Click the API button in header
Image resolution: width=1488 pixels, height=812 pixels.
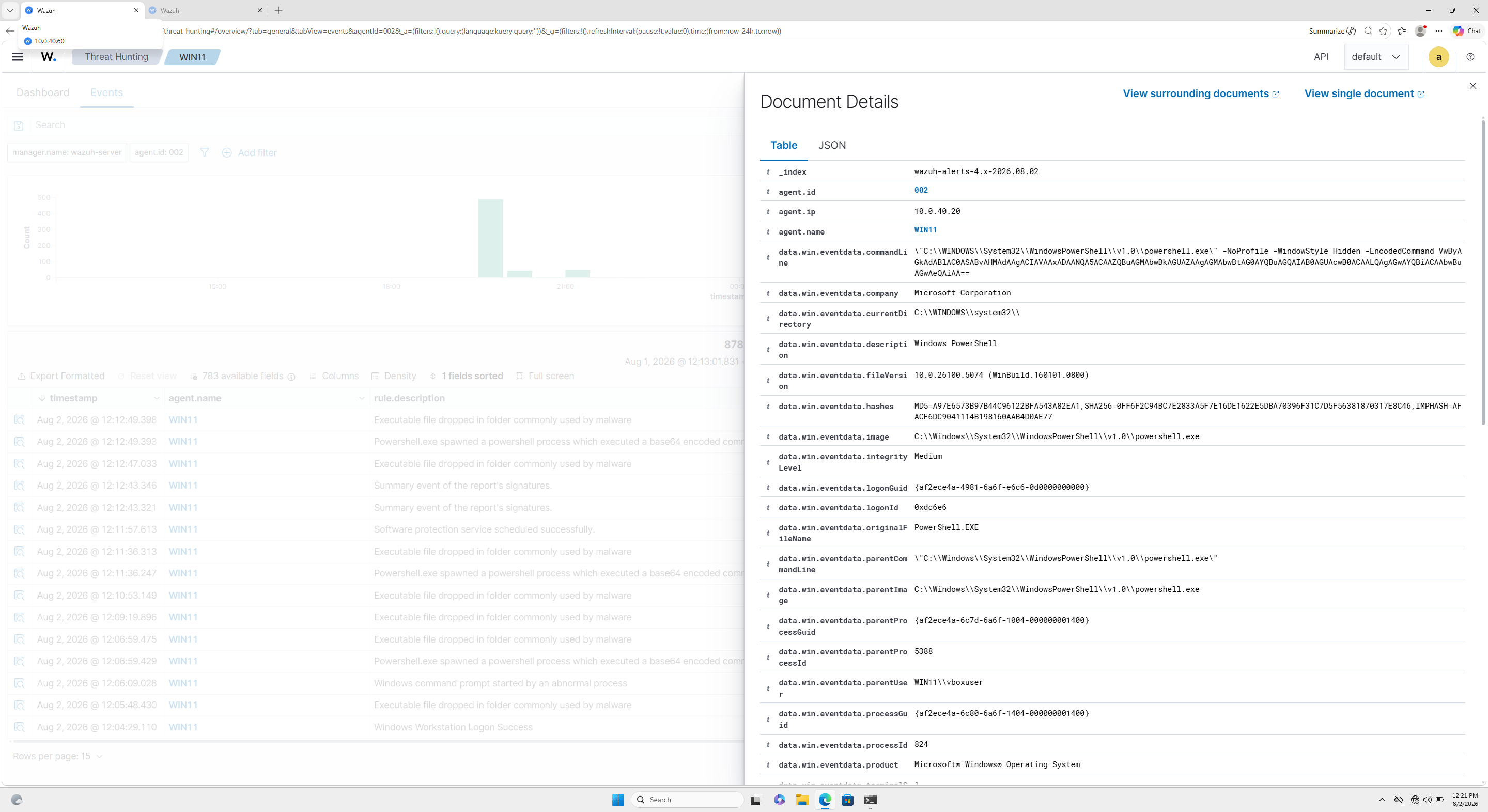(1321, 57)
